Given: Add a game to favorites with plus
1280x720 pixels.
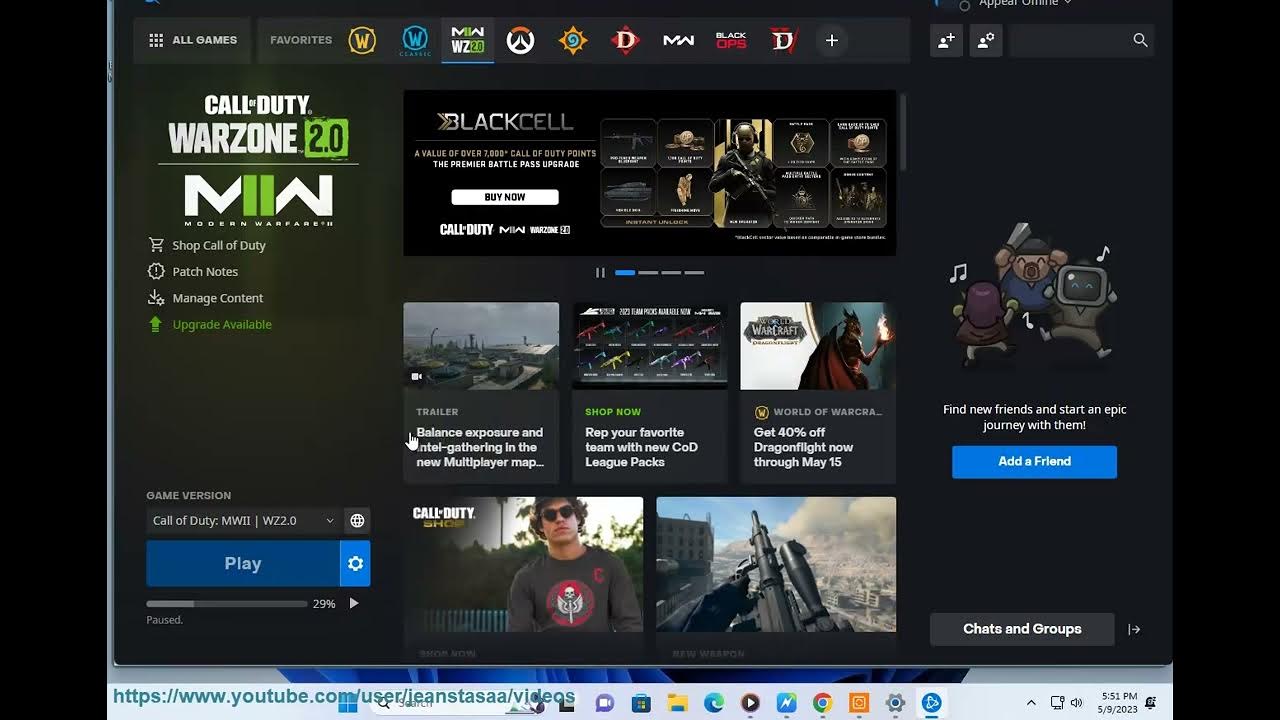Looking at the screenshot, I should pyautogui.click(x=832, y=40).
